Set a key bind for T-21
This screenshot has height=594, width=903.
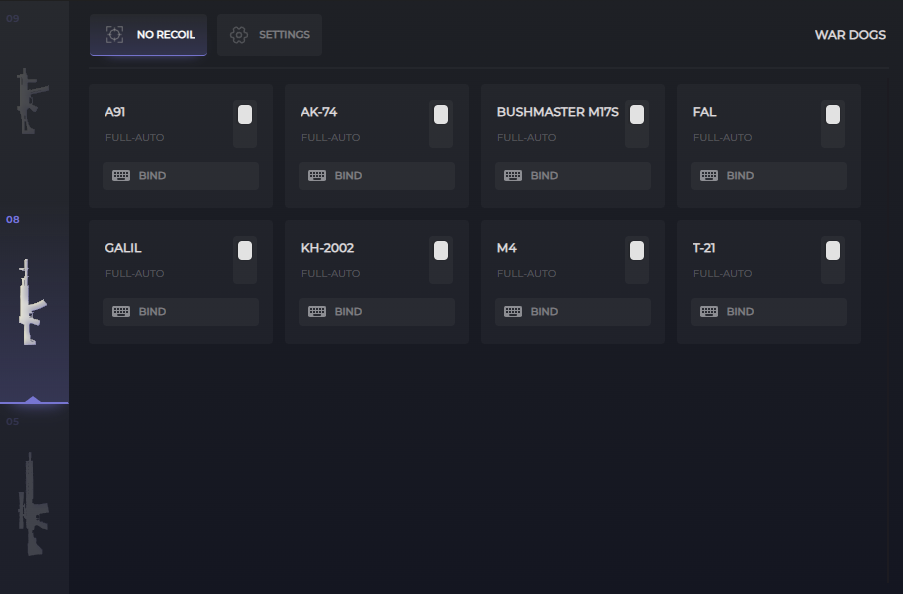tap(769, 312)
